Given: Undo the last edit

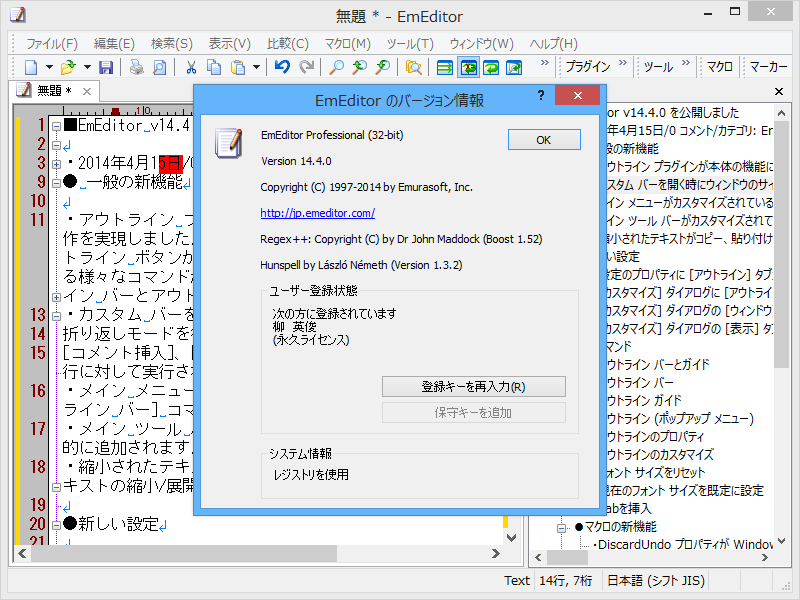Looking at the screenshot, I should [x=281, y=67].
